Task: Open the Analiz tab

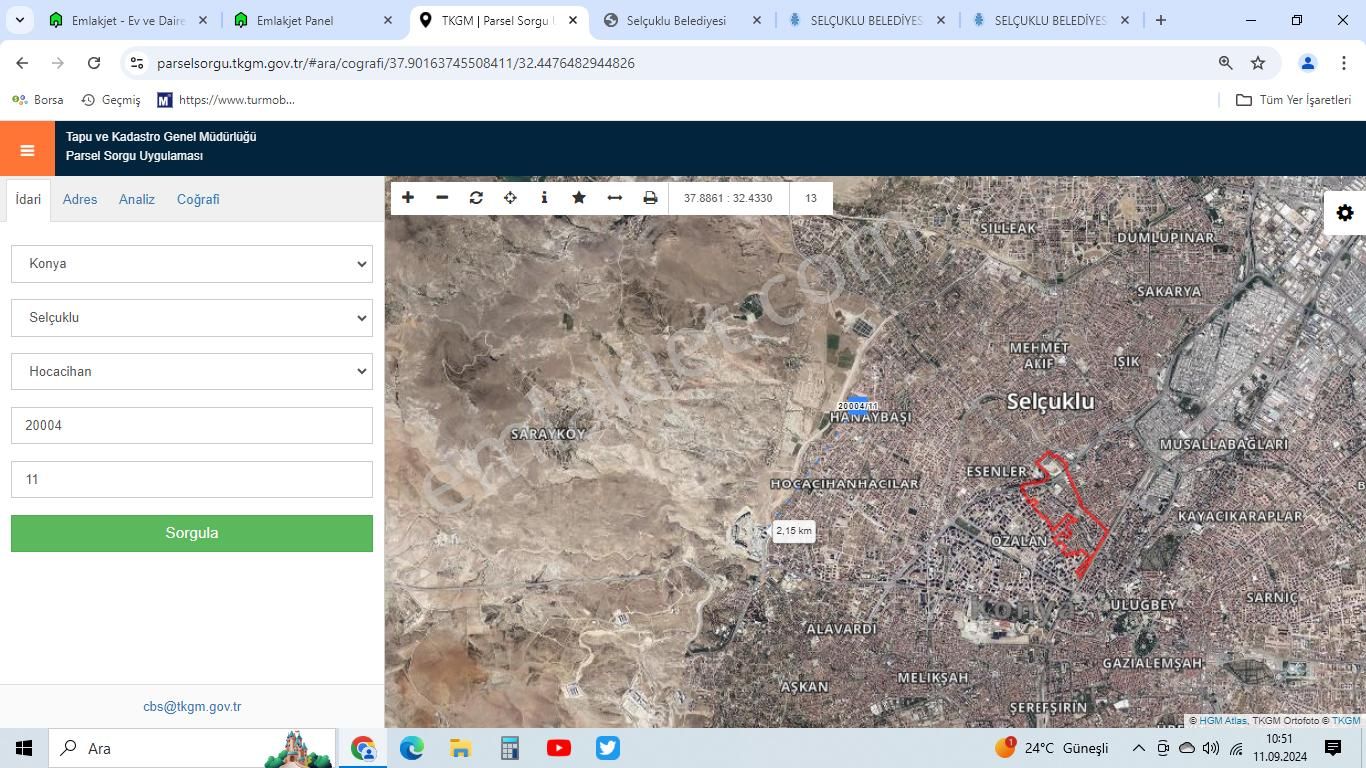Action: pyautogui.click(x=137, y=199)
